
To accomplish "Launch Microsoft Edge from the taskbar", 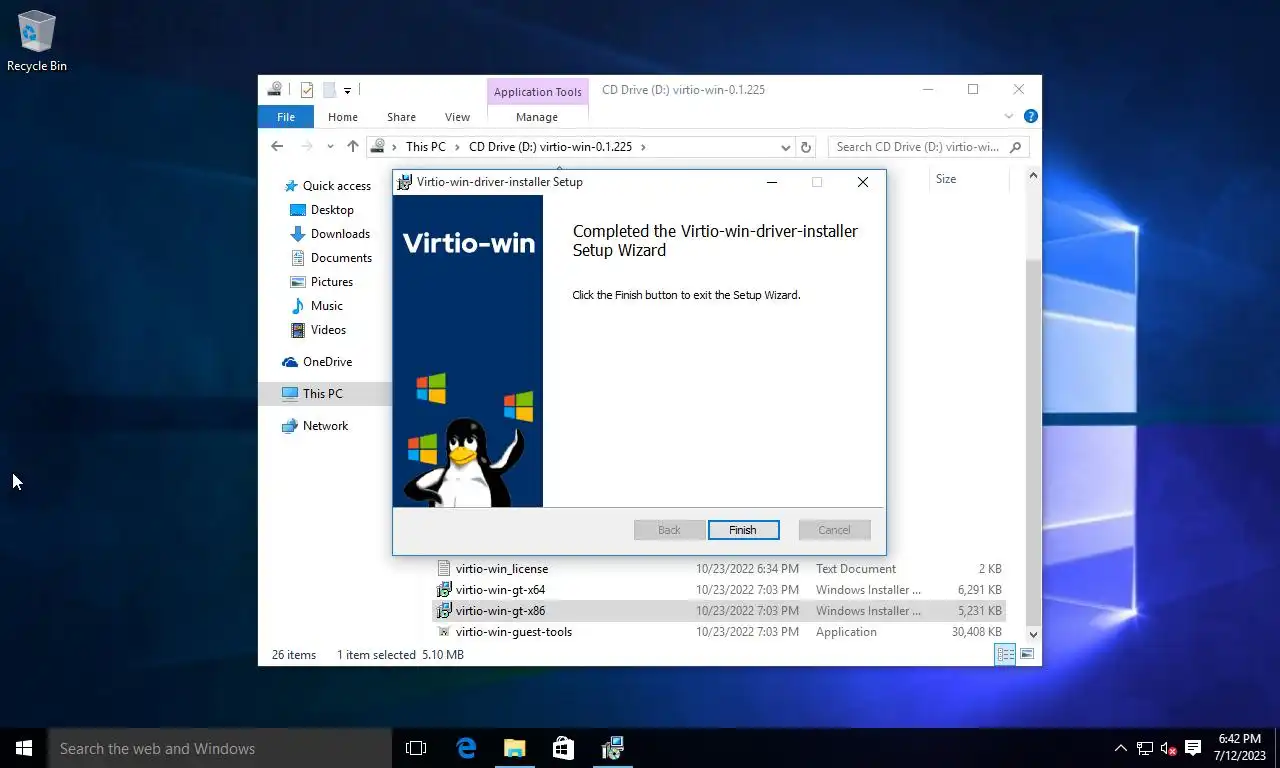I will pos(466,748).
